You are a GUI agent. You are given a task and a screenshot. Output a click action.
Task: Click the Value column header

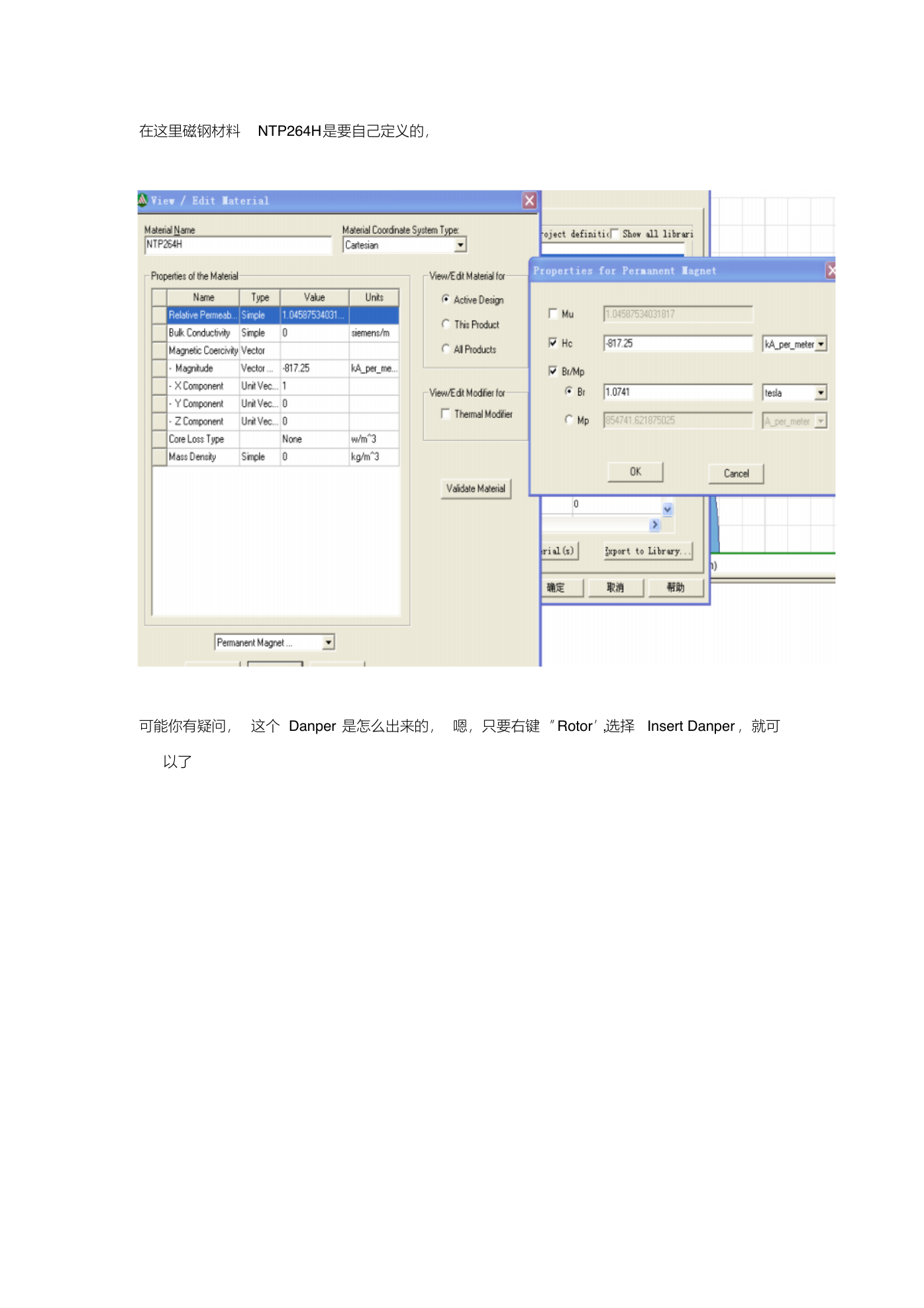tap(315, 298)
